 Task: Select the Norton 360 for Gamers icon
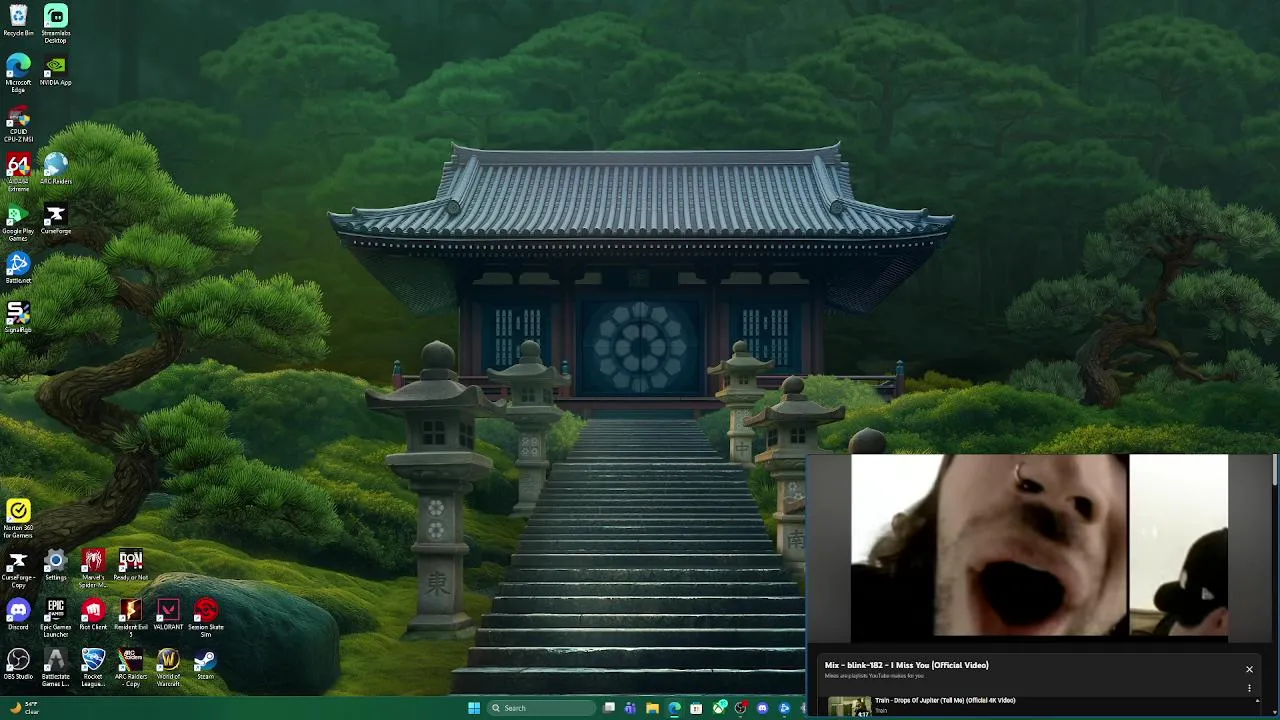click(18, 520)
